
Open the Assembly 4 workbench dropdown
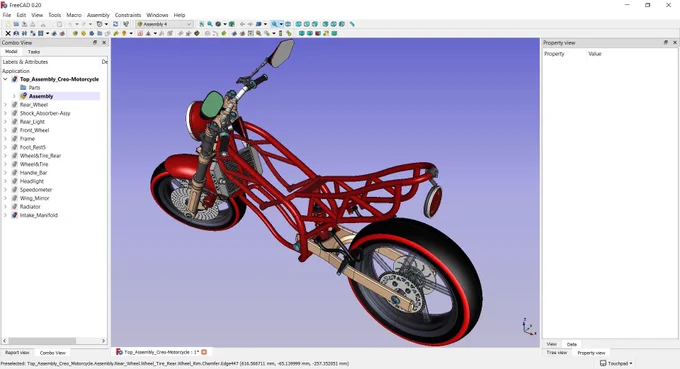(164, 24)
